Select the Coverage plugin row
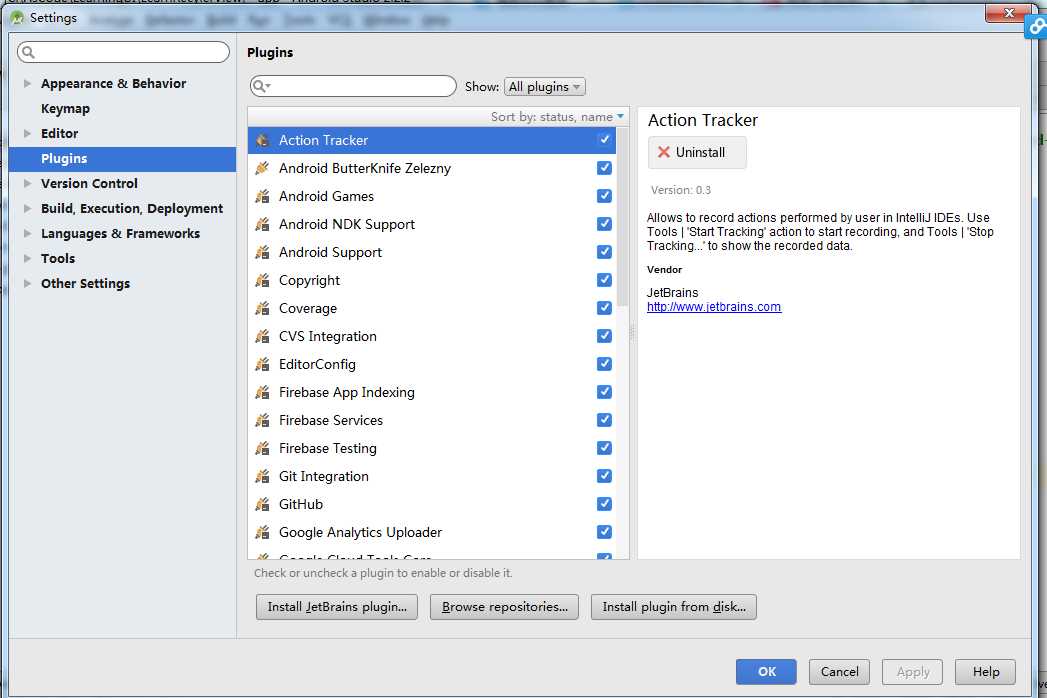Viewport: 1047px width, 698px height. coord(431,309)
